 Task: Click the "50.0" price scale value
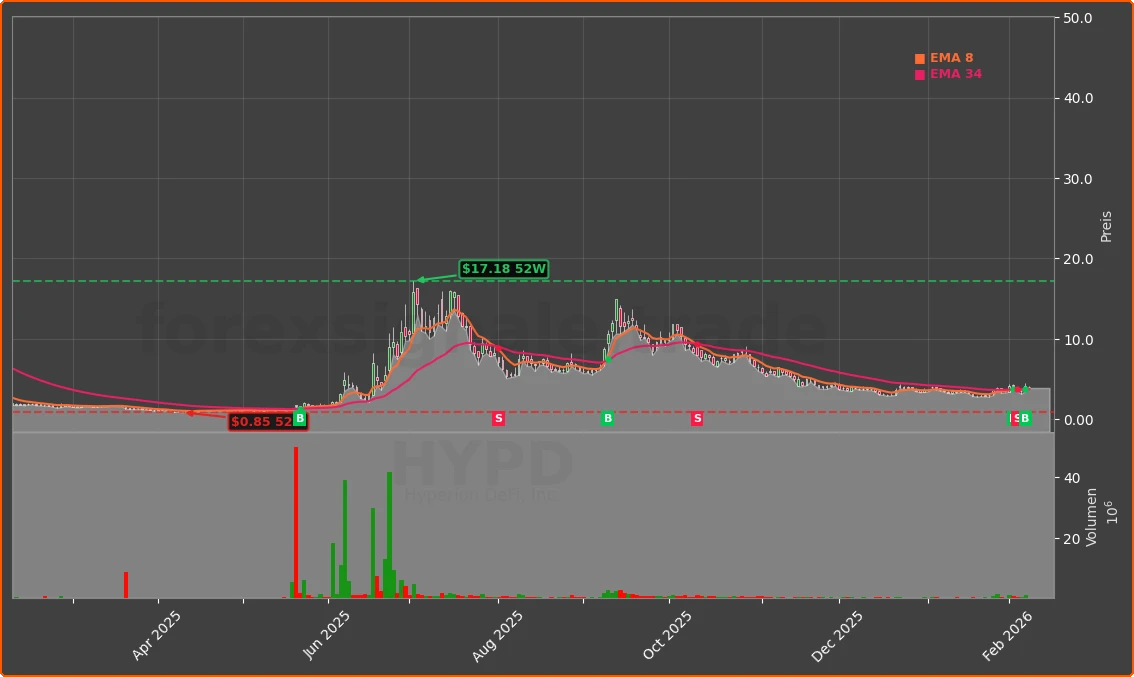(1078, 16)
